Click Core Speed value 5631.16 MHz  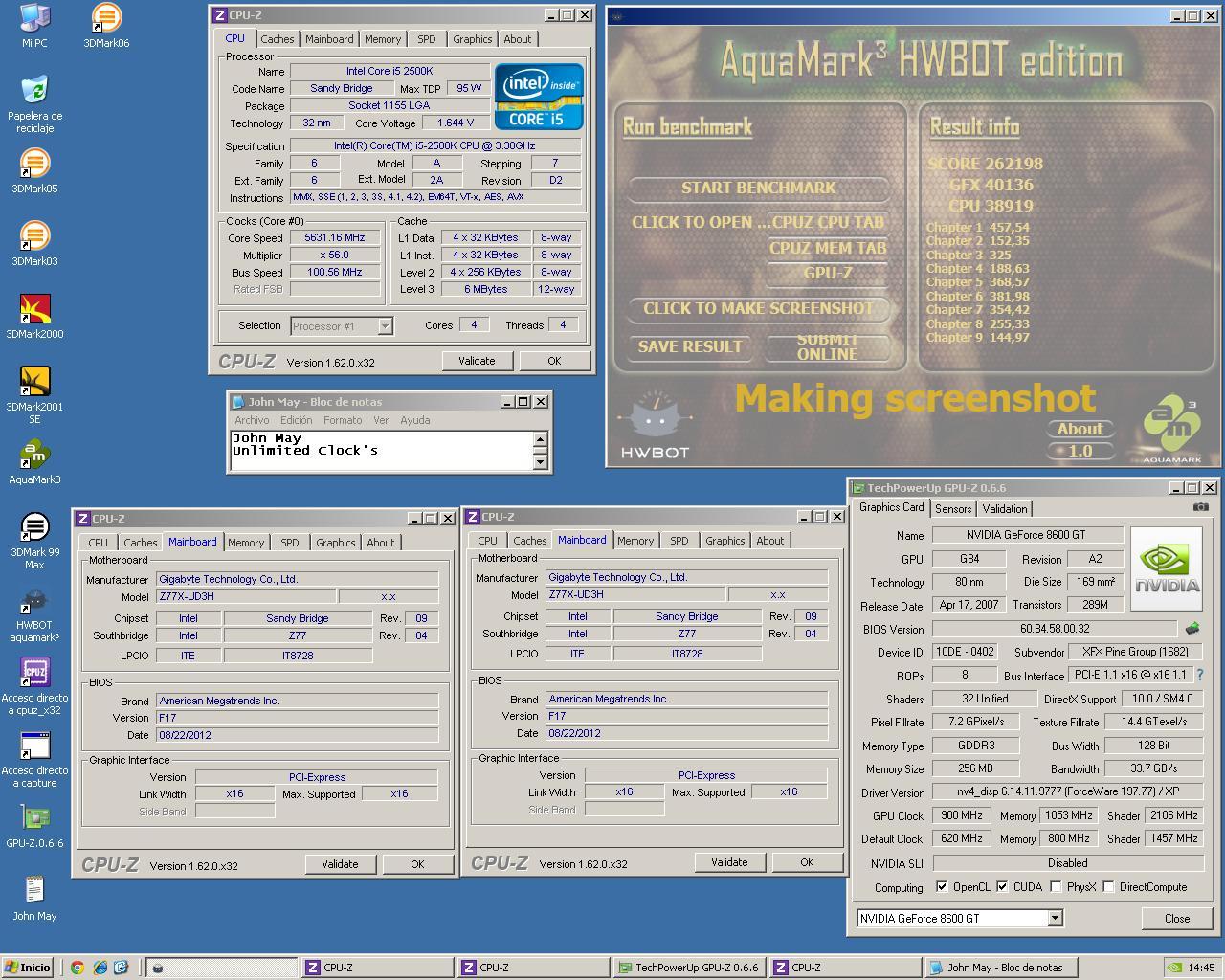pyautogui.click(x=335, y=237)
